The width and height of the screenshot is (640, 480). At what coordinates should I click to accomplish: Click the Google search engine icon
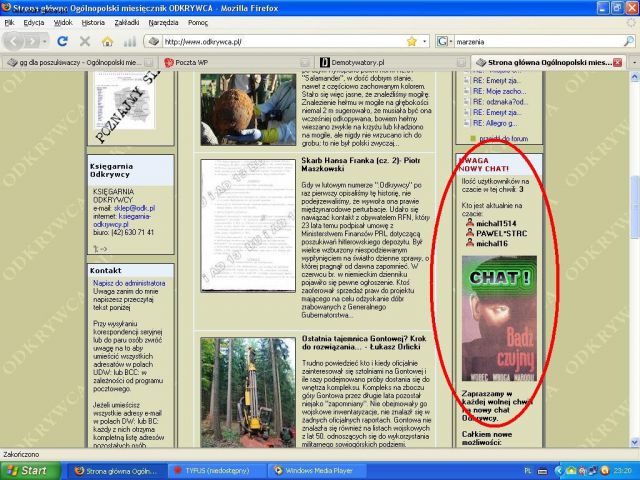pos(442,41)
